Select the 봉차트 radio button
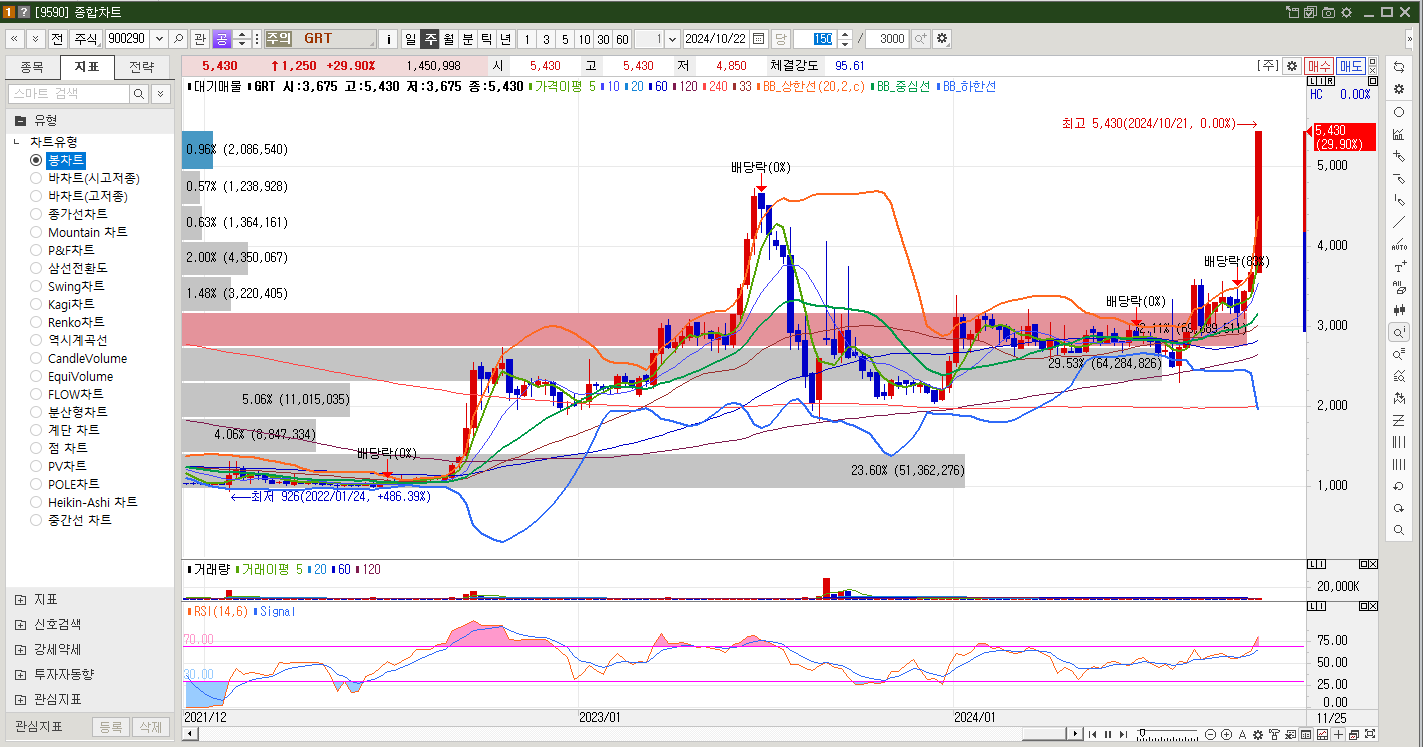This screenshot has width=1423, height=747. pyautogui.click(x=36, y=160)
